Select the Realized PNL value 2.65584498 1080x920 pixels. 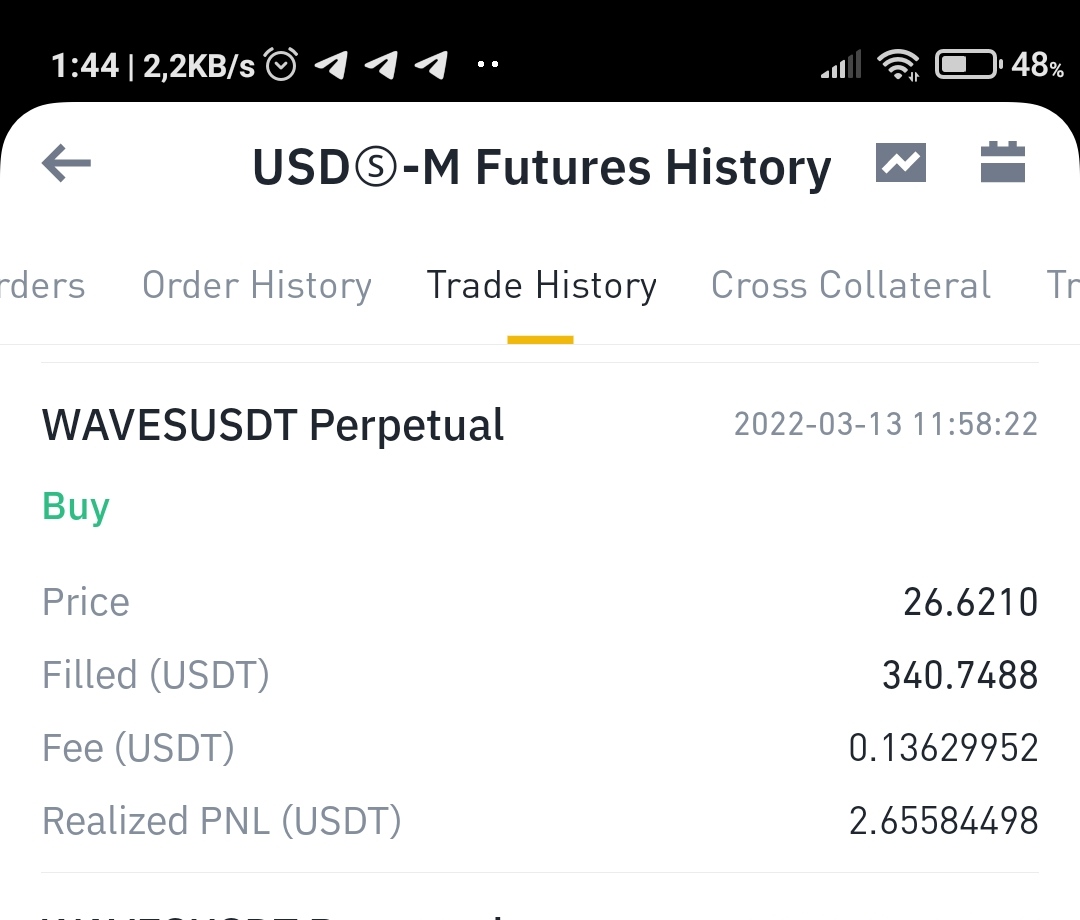pyautogui.click(x=943, y=821)
